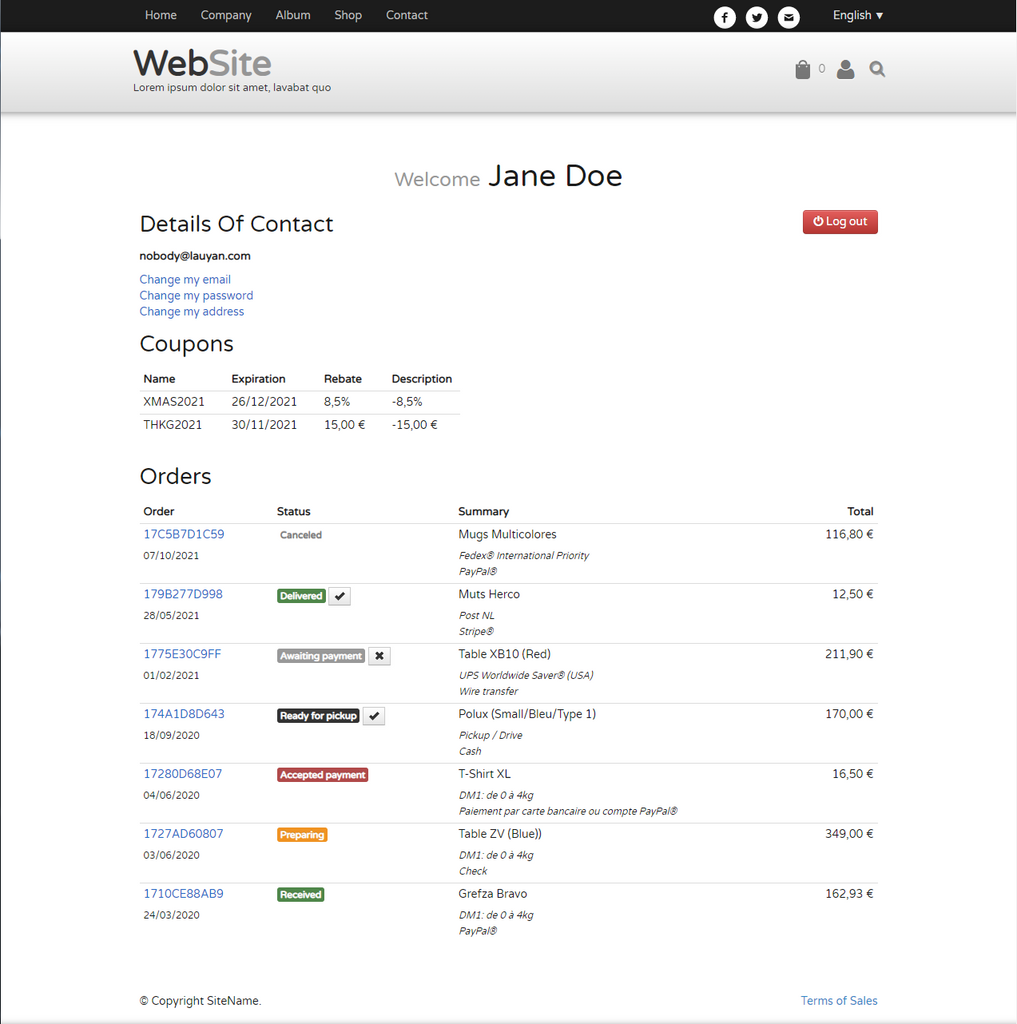Cancel awaiting payment order 1775E30C9FF with the X
This screenshot has height=1024, width=1017.
pos(379,656)
